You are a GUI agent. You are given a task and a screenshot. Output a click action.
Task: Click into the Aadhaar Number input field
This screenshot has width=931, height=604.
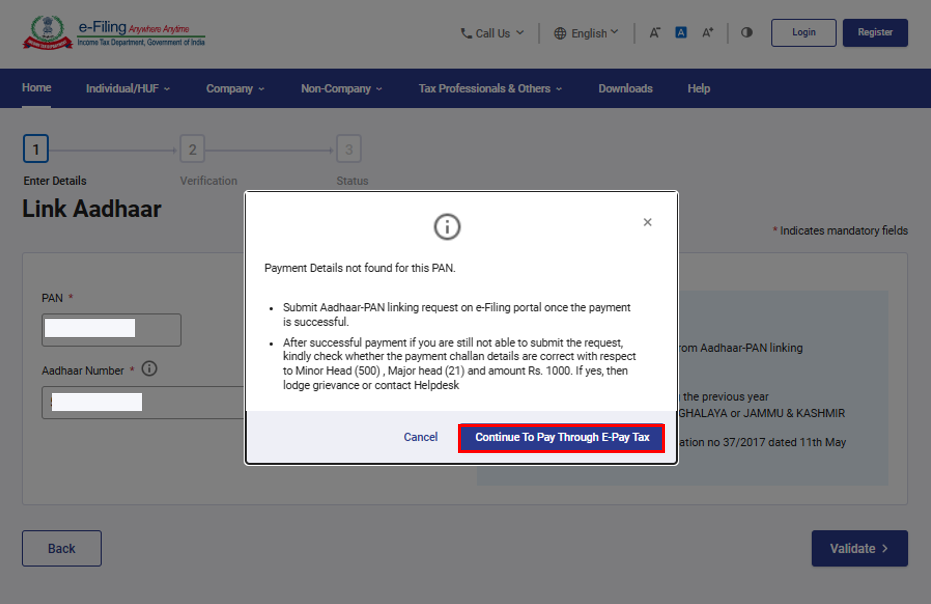(x=143, y=402)
